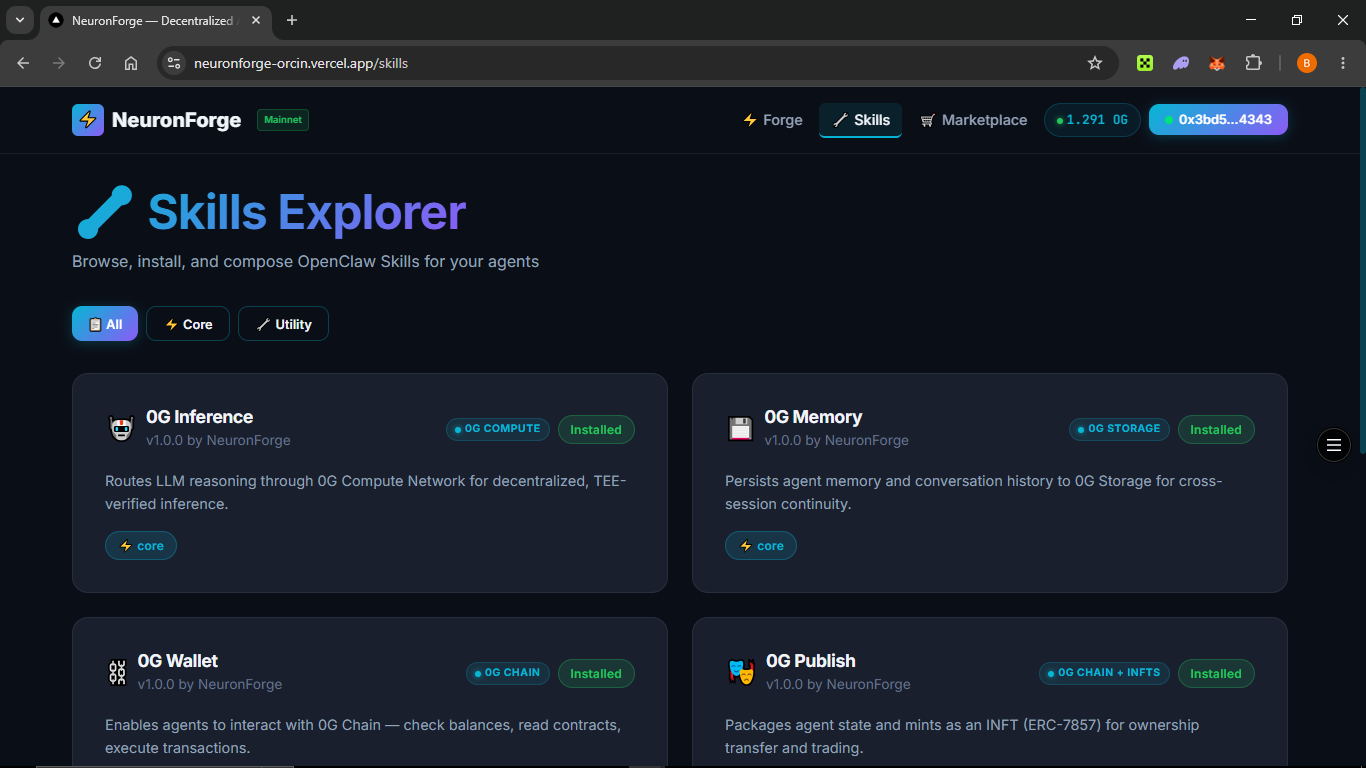Image resolution: width=1366 pixels, height=768 pixels.
Task: Click the 0G Memory version and author line
Action: click(837, 440)
